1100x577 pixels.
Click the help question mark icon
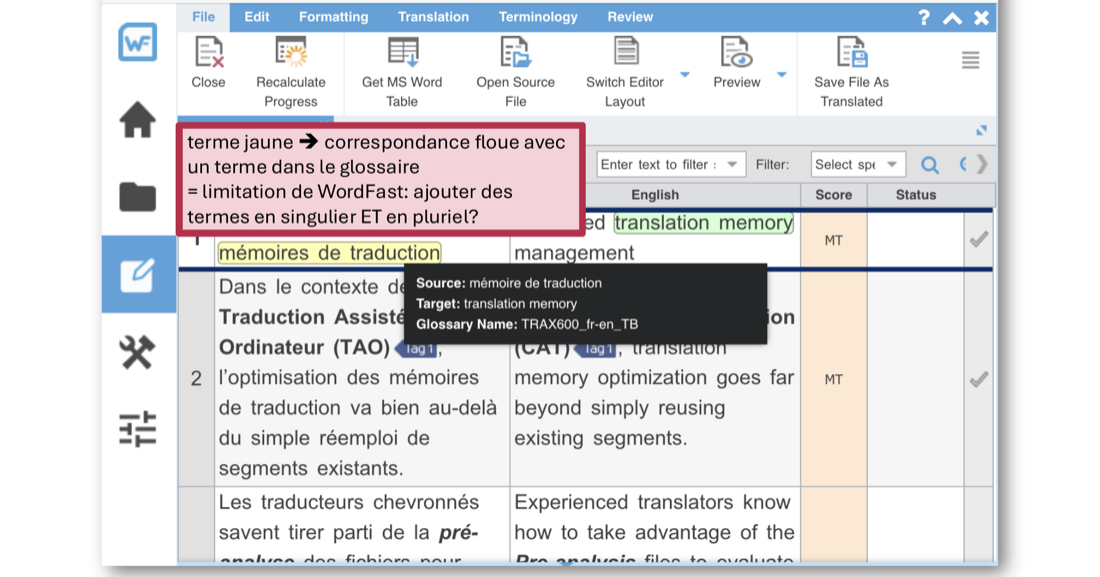(x=924, y=18)
